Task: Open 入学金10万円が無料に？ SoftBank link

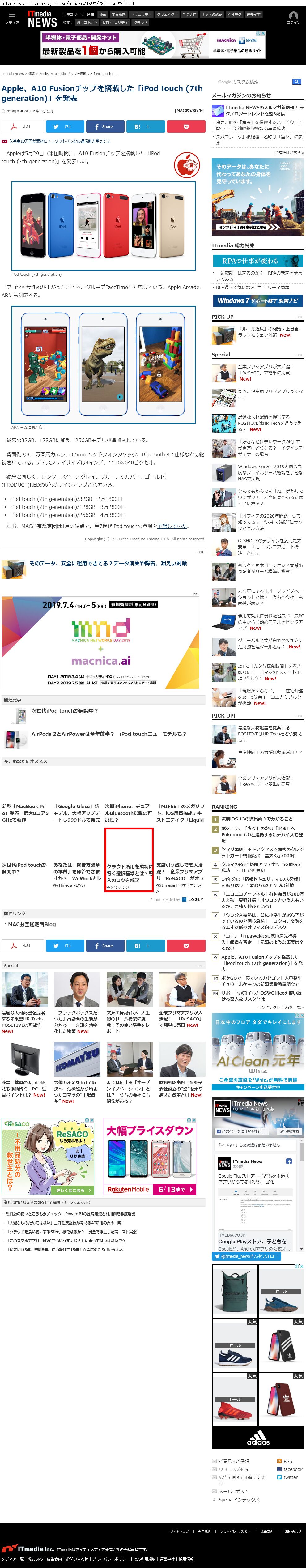Action: [x=59, y=141]
